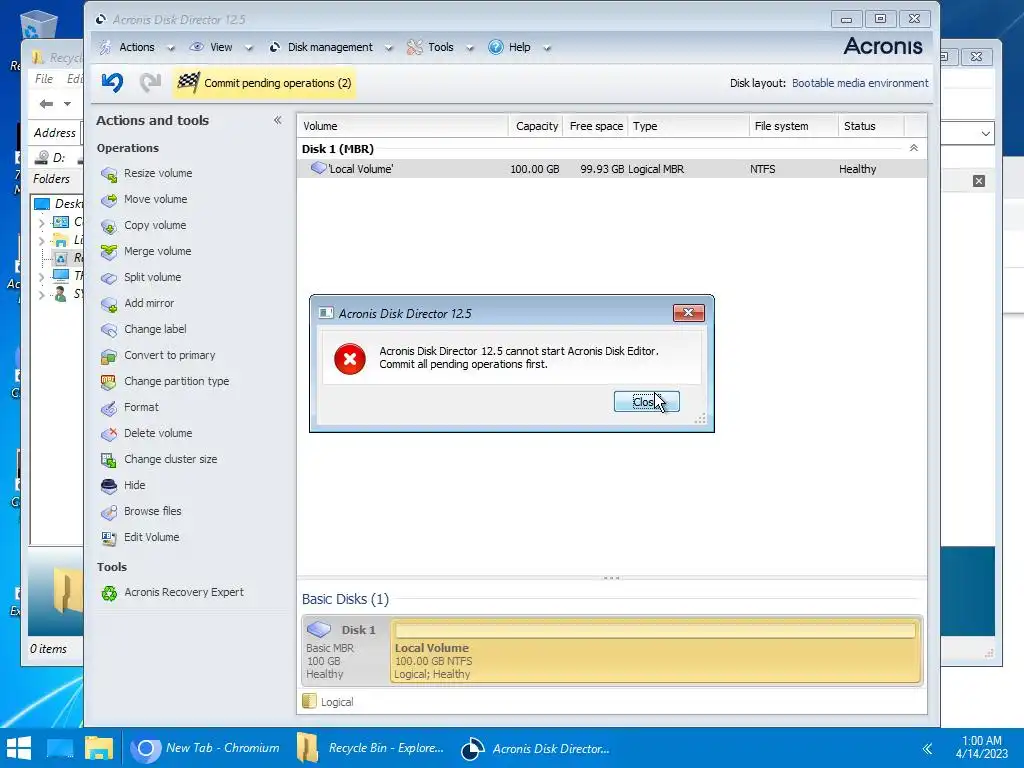Click Bootable media environment link

pos(859,83)
